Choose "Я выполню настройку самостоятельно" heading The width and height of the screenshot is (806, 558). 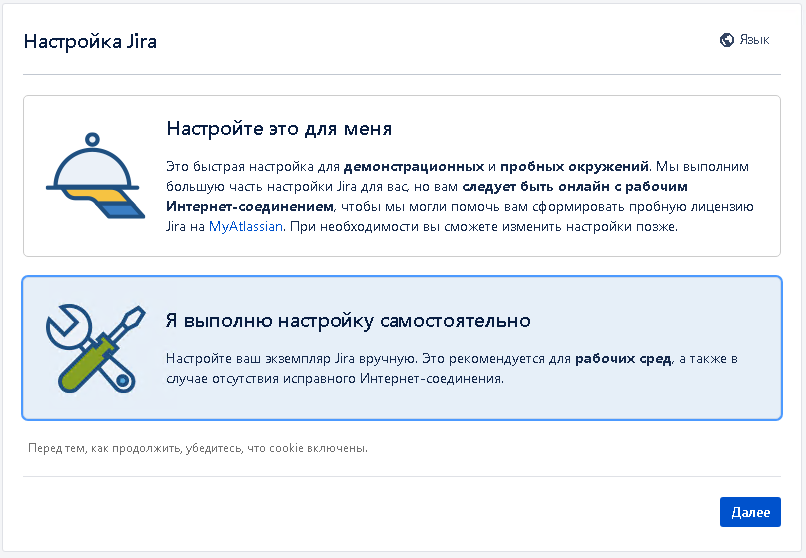pos(348,320)
